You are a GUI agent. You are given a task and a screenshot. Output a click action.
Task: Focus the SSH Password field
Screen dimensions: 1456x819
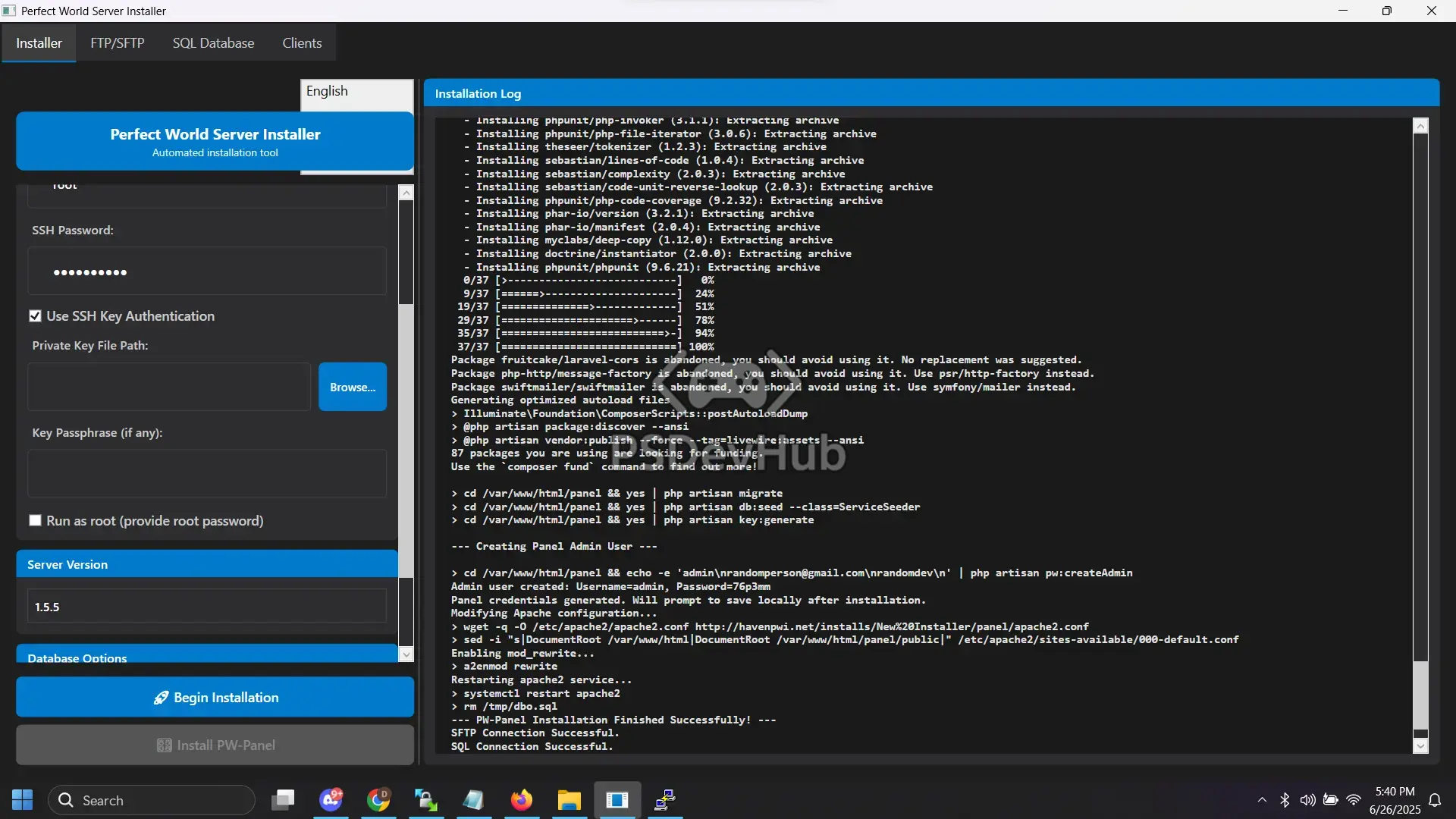pyautogui.click(x=207, y=271)
